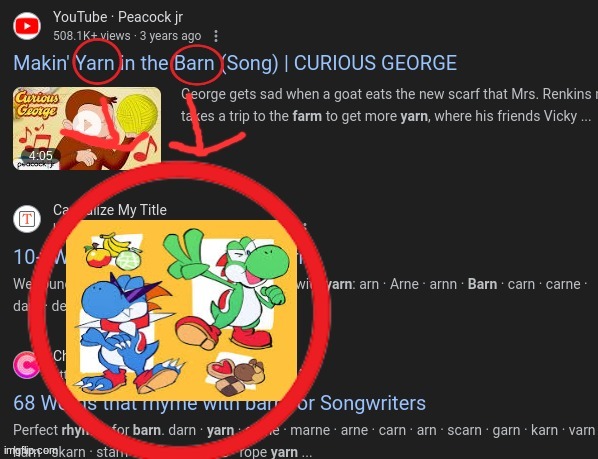Click the YouTube favicon icon

(x=27, y=26)
